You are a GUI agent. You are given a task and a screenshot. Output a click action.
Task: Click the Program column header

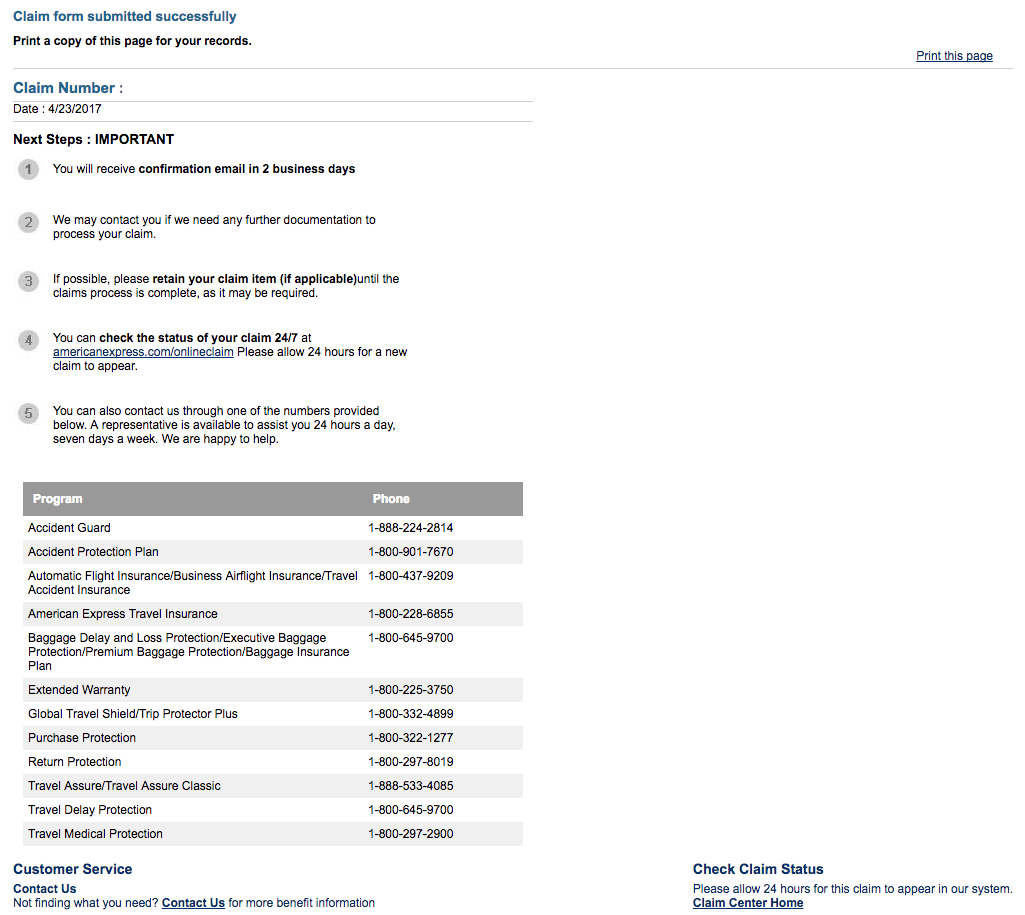point(58,499)
